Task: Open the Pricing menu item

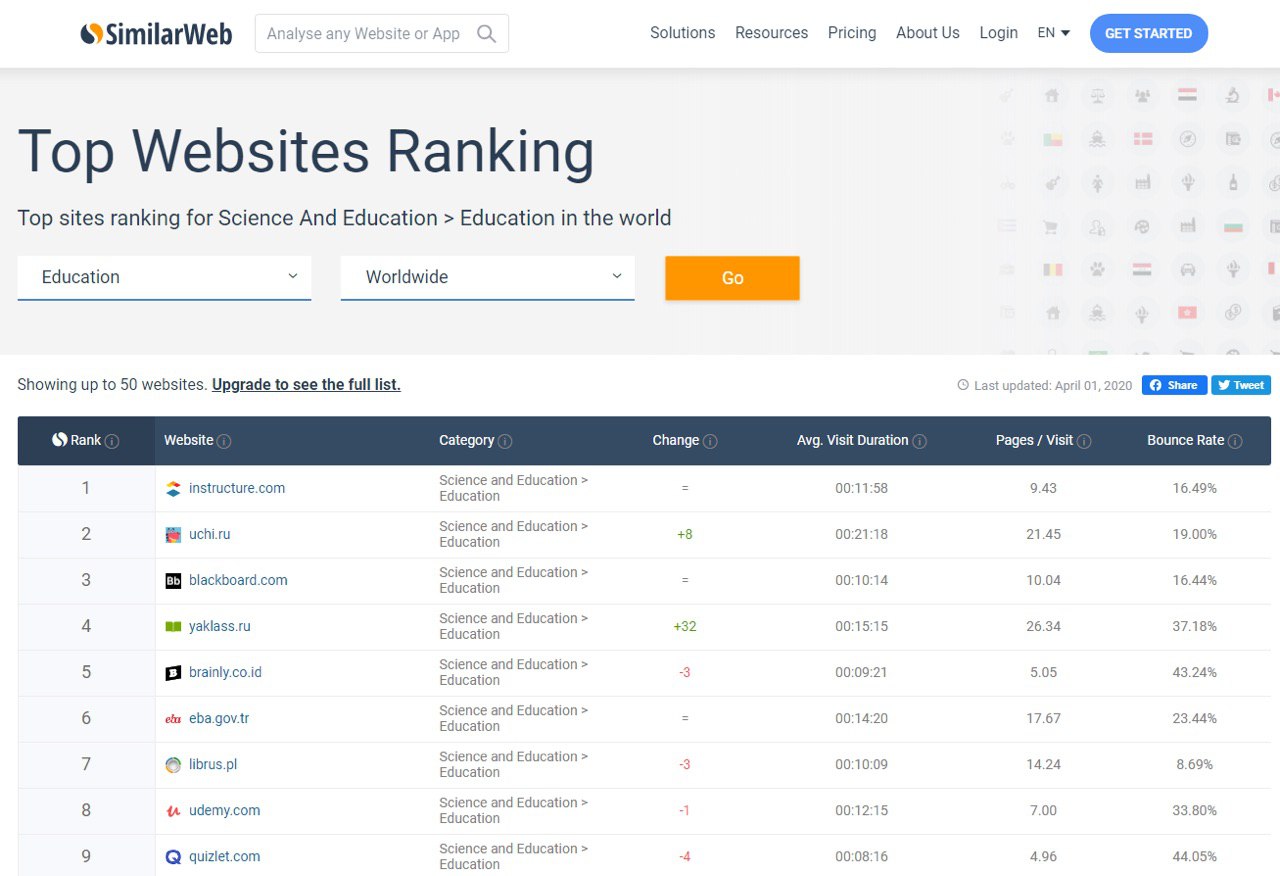Action: (851, 33)
